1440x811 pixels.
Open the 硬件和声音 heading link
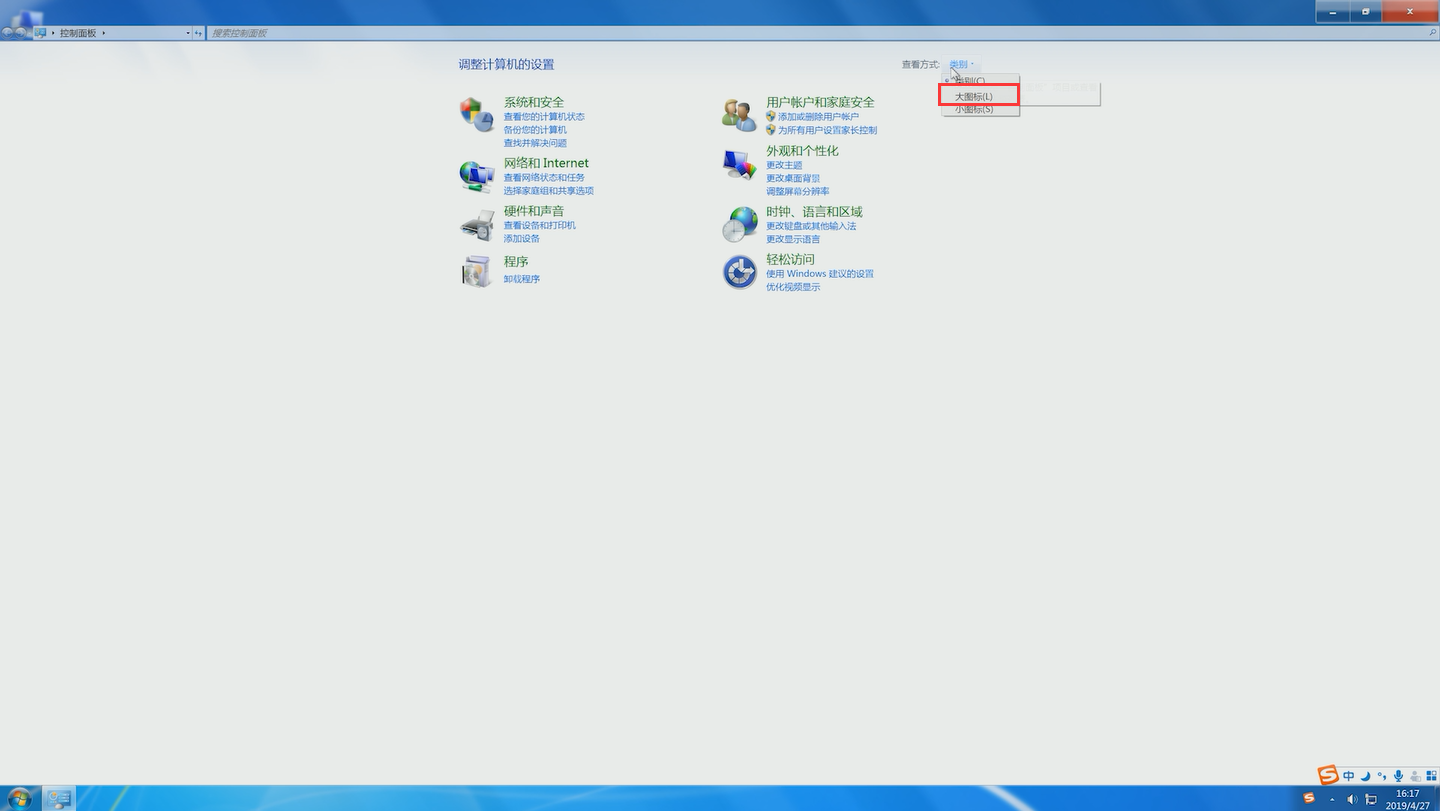tap(534, 211)
